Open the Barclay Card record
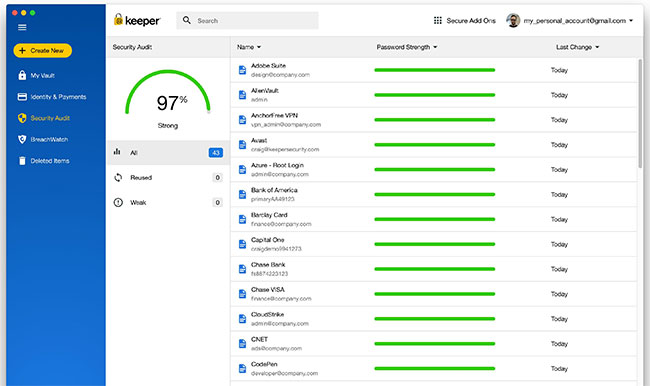The height and width of the screenshot is (386, 650). coord(434,219)
